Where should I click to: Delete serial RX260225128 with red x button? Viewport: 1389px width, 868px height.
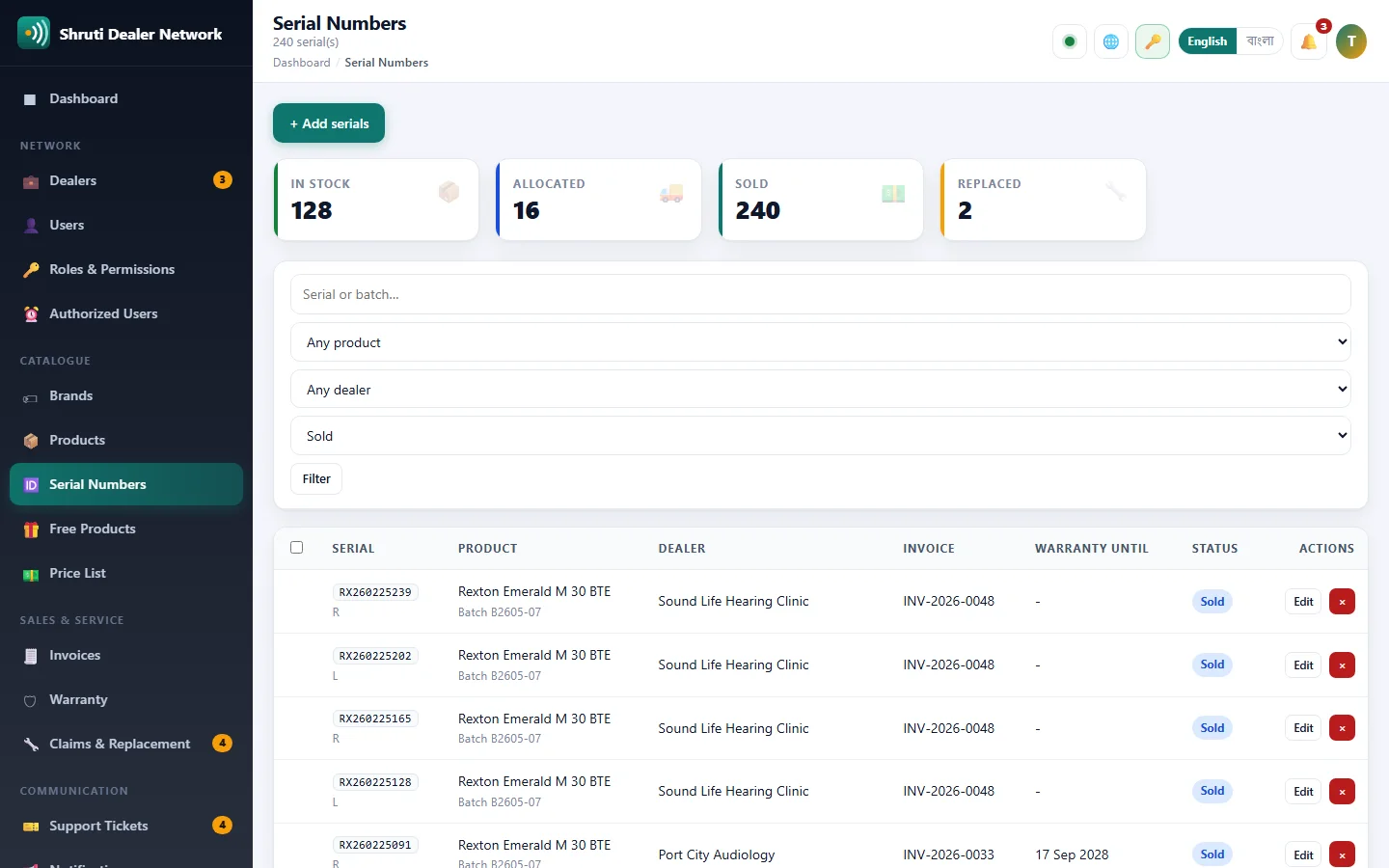1342,792
